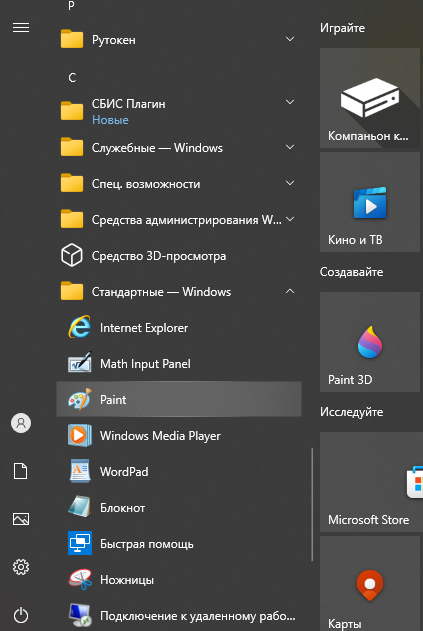The height and width of the screenshot is (631, 423).
Task: Open Средство 3D-просмотра entry
Action: [179, 255]
